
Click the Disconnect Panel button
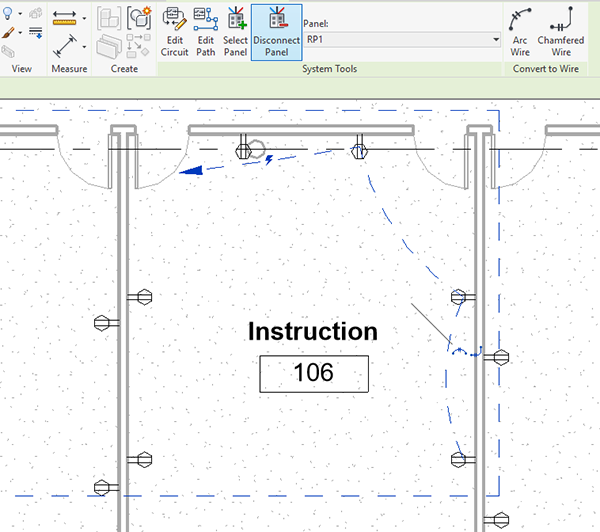click(275, 31)
